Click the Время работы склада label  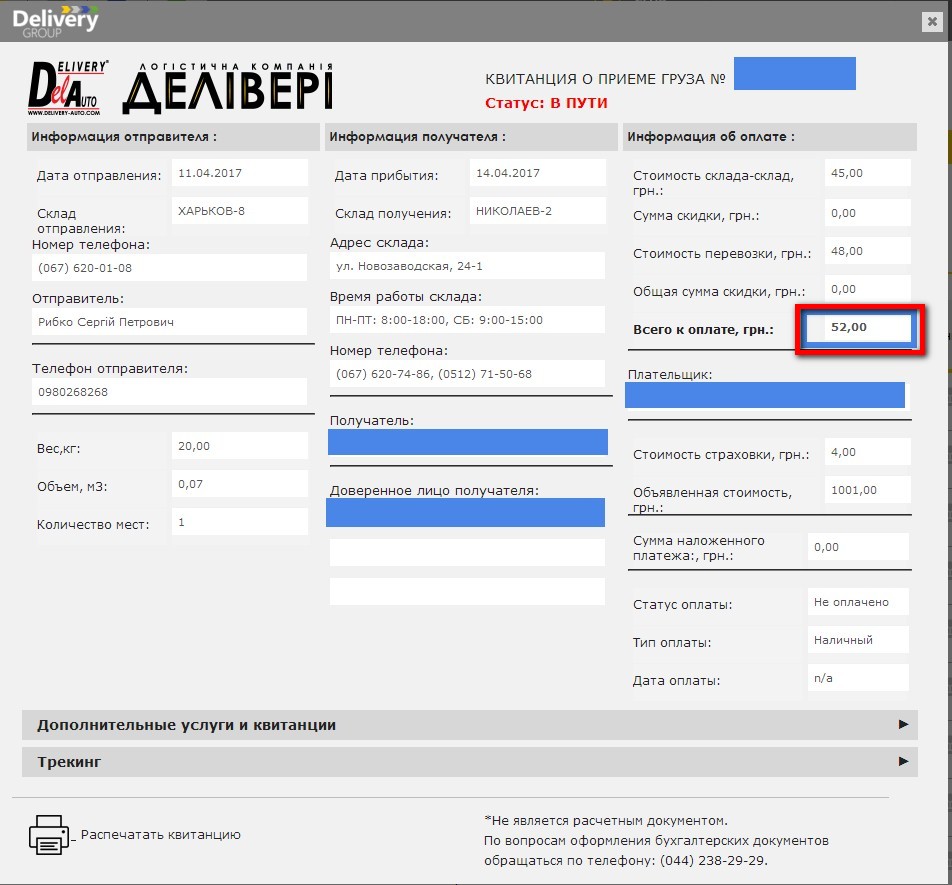click(x=406, y=297)
